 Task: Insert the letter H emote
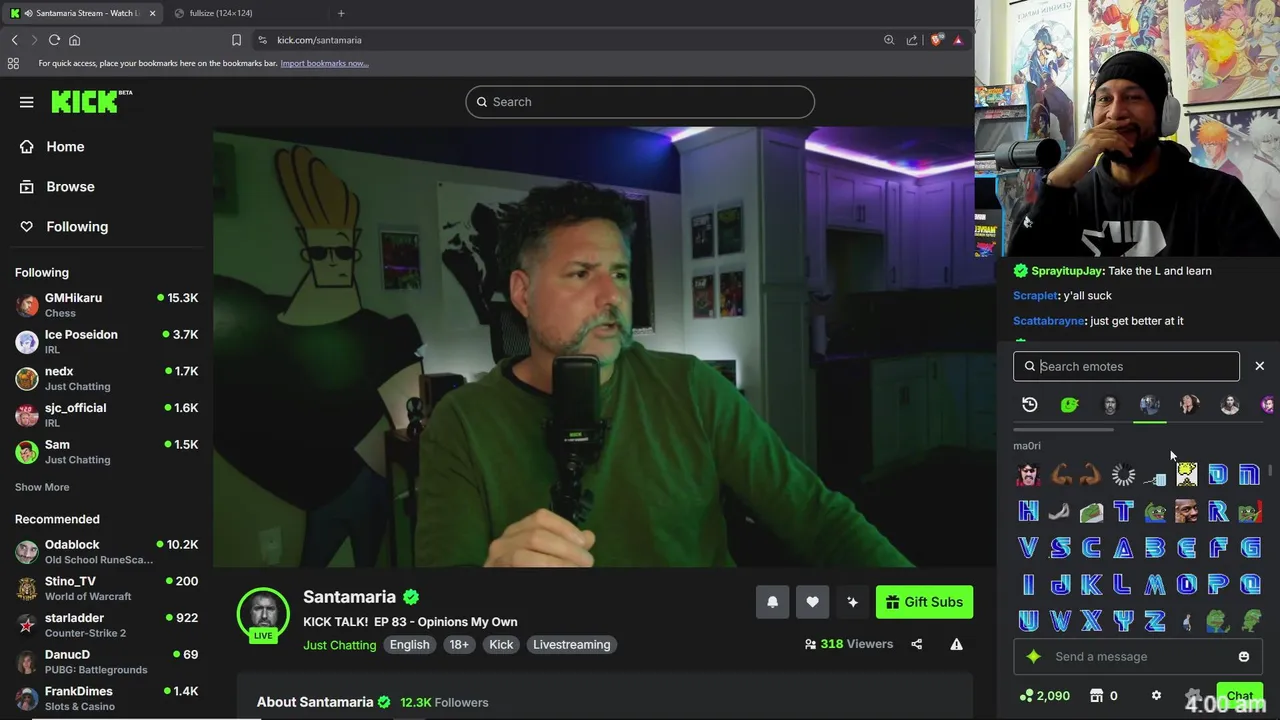pos(1028,511)
